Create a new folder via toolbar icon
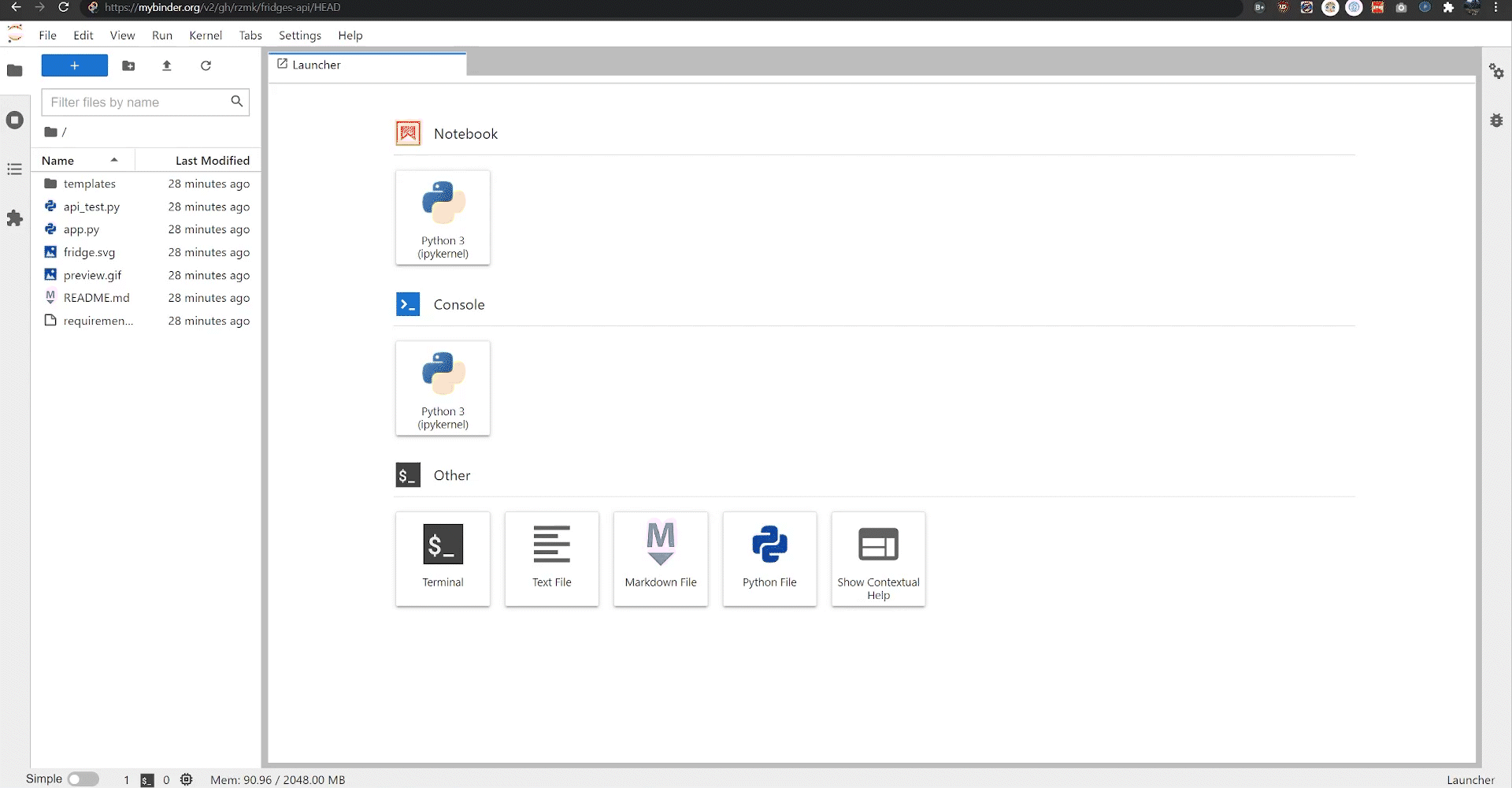The width and height of the screenshot is (1512, 788). [128, 65]
